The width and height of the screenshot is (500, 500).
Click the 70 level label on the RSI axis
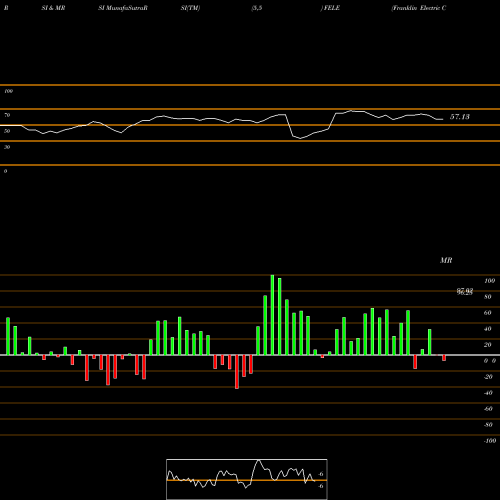tap(7, 115)
